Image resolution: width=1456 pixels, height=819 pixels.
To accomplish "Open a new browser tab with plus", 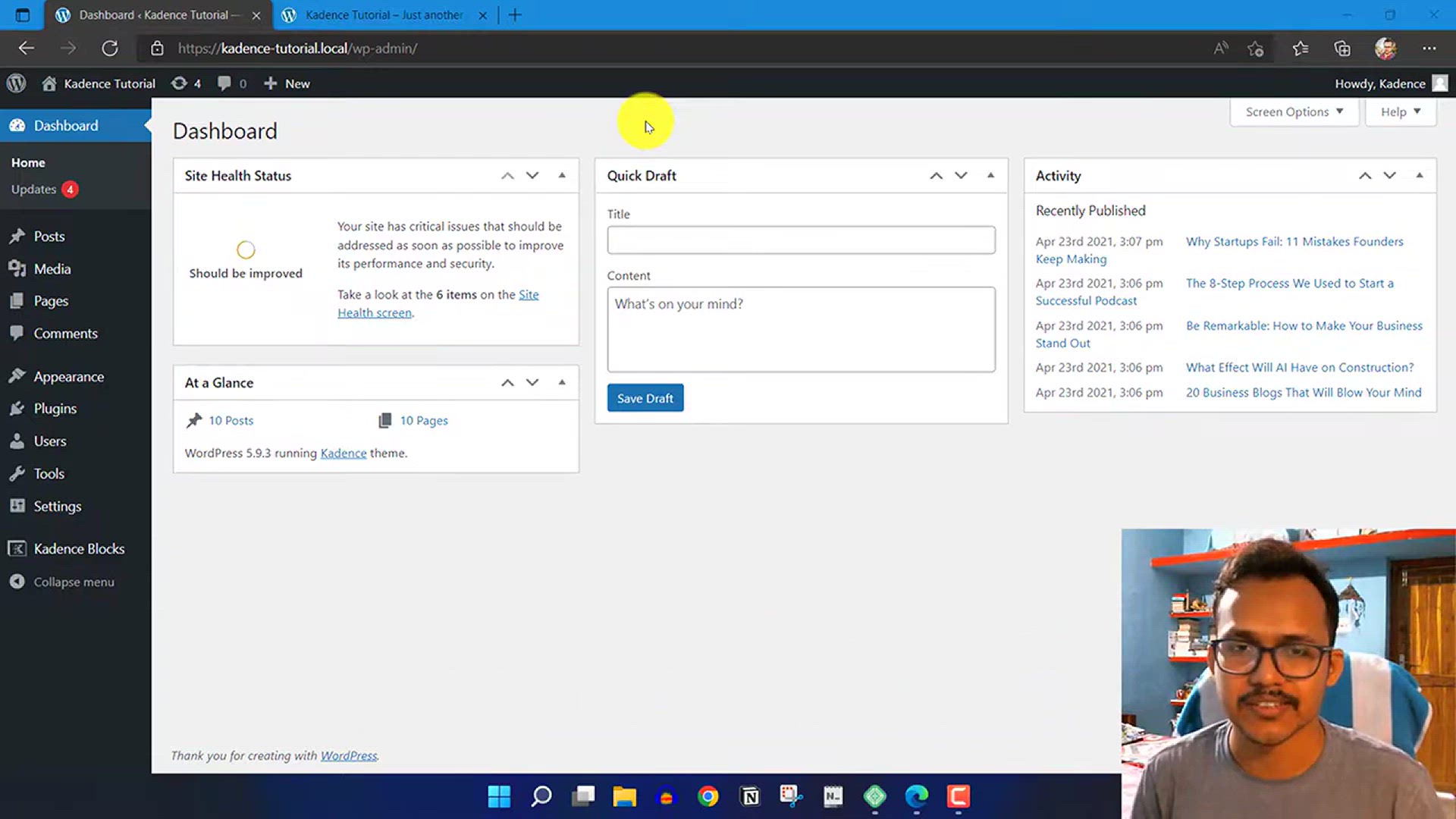I will pos(515,15).
